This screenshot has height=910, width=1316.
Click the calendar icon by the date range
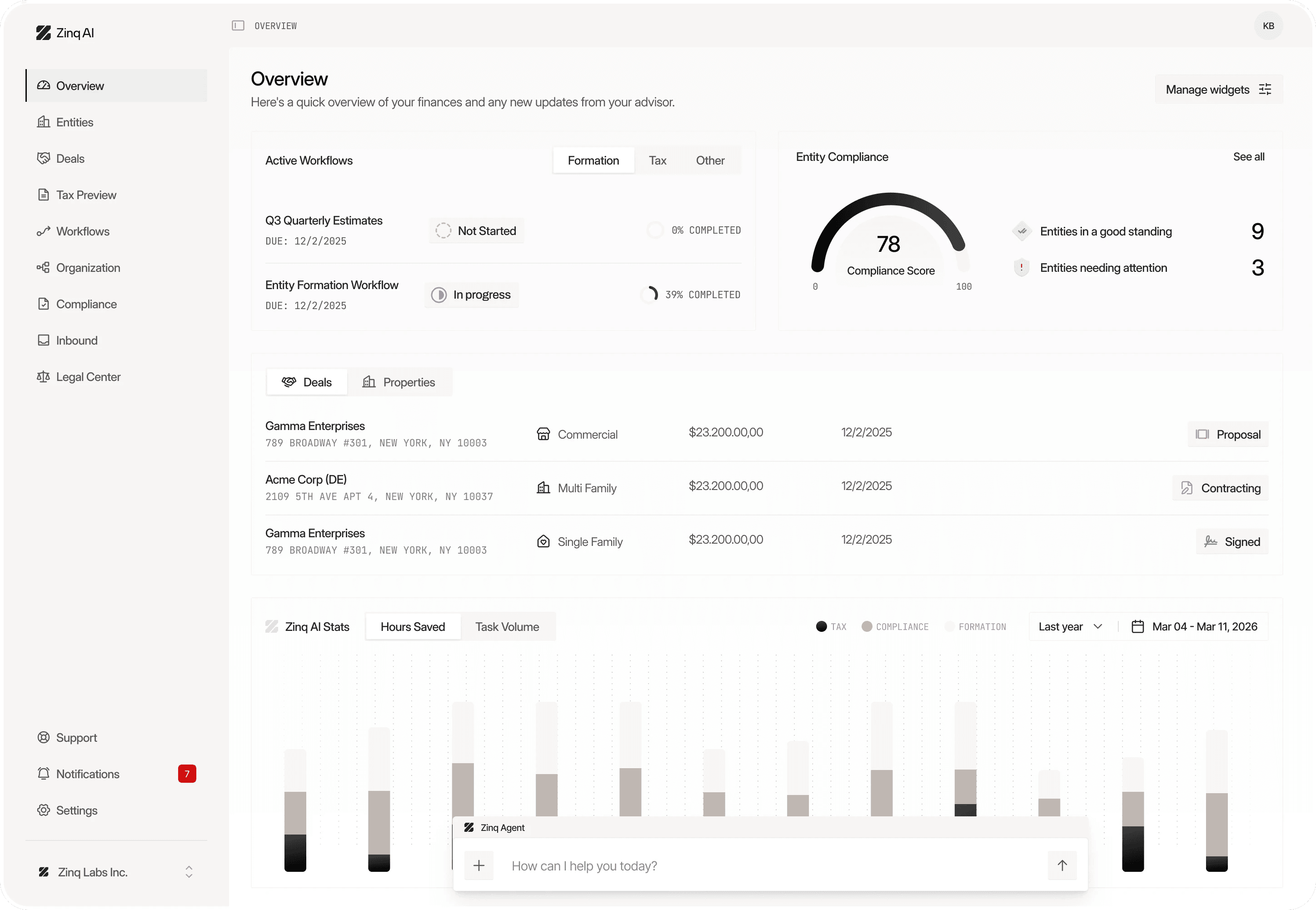click(1137, 627)
